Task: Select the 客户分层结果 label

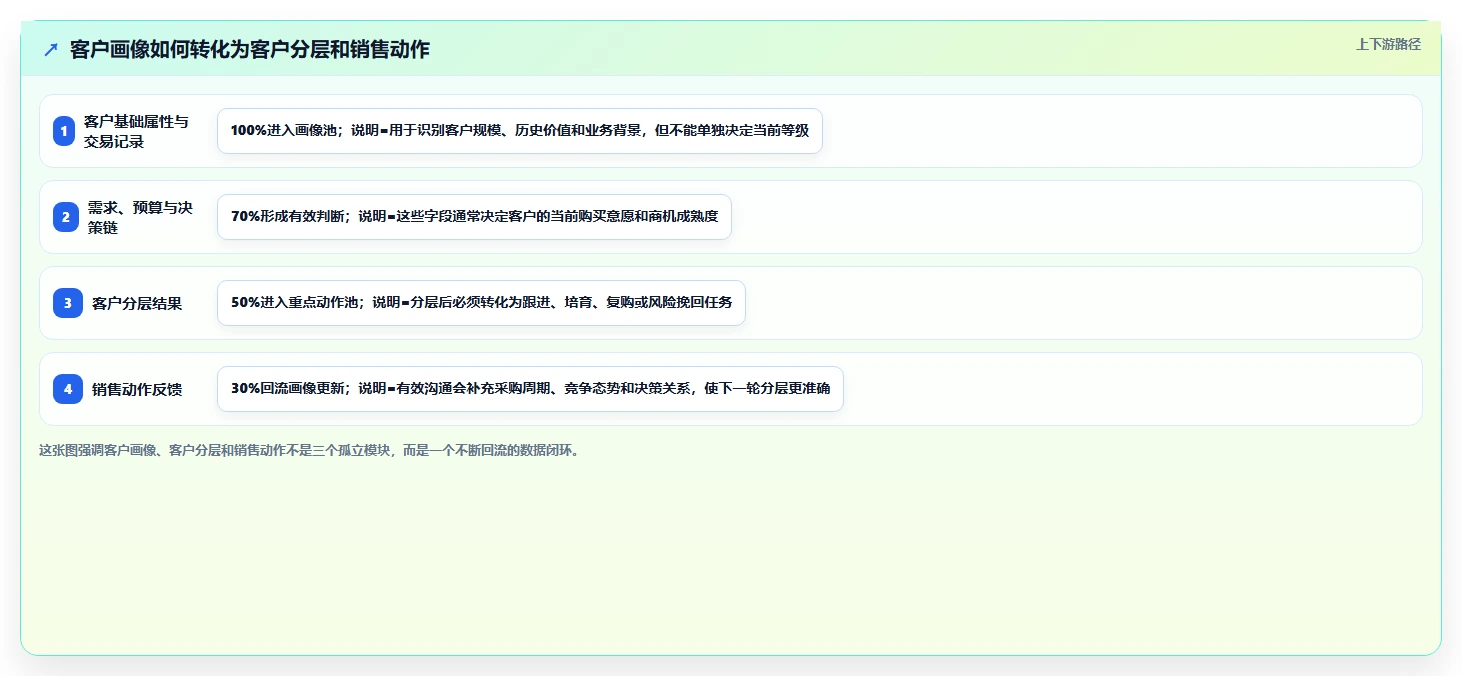Action: tap(137, 303)
